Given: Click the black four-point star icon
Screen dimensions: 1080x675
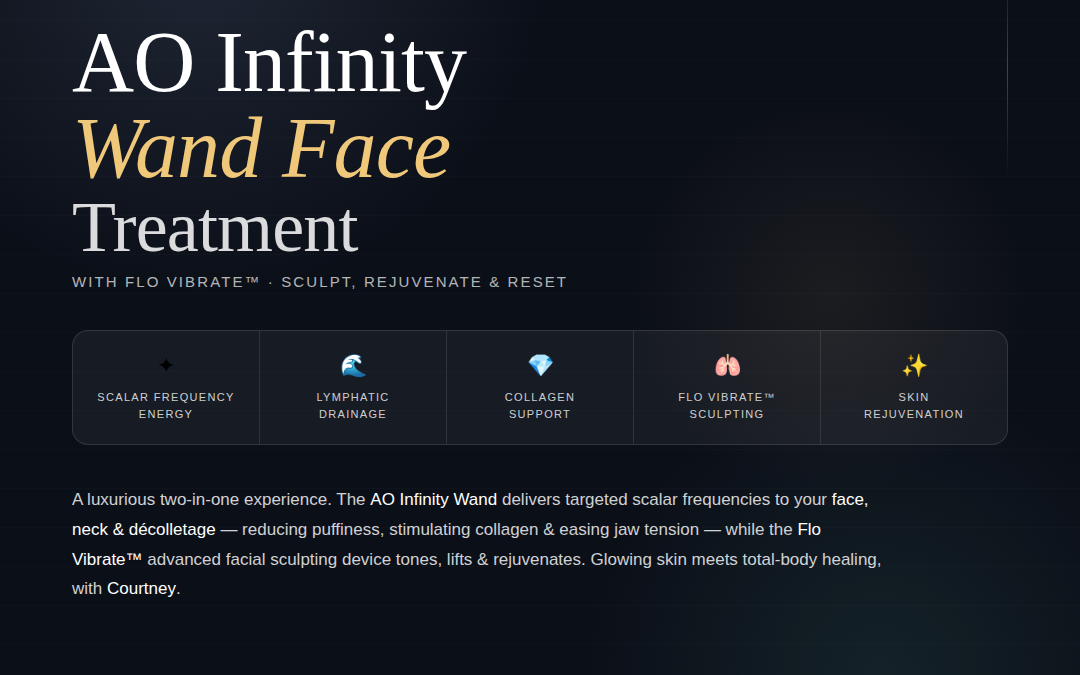Looking at the screenshot, I should 166,366.
